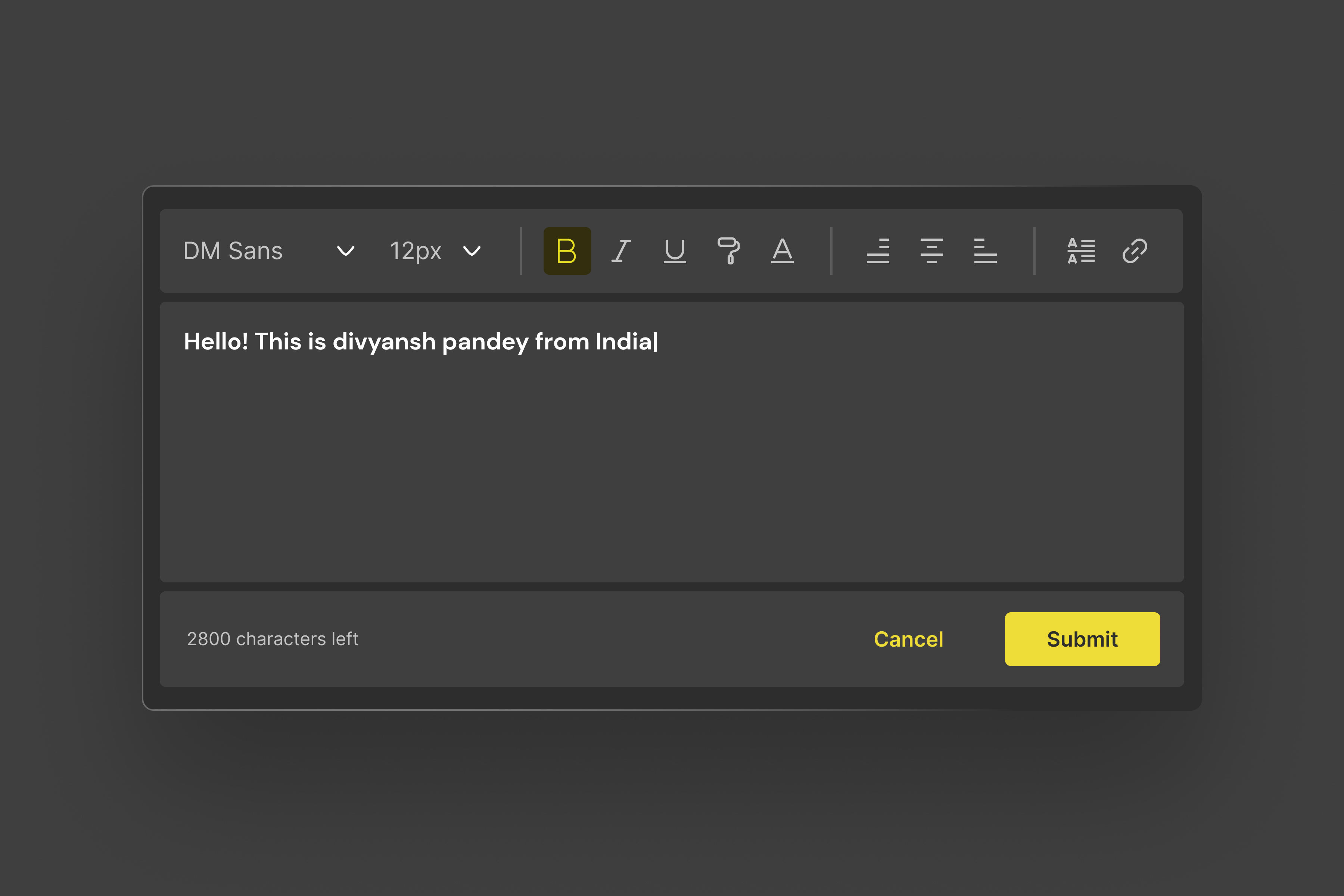The width and height of the screenshot is (1344, 896).
Task: Place cursor in the word "divyansh"
Action: (384, 342)
